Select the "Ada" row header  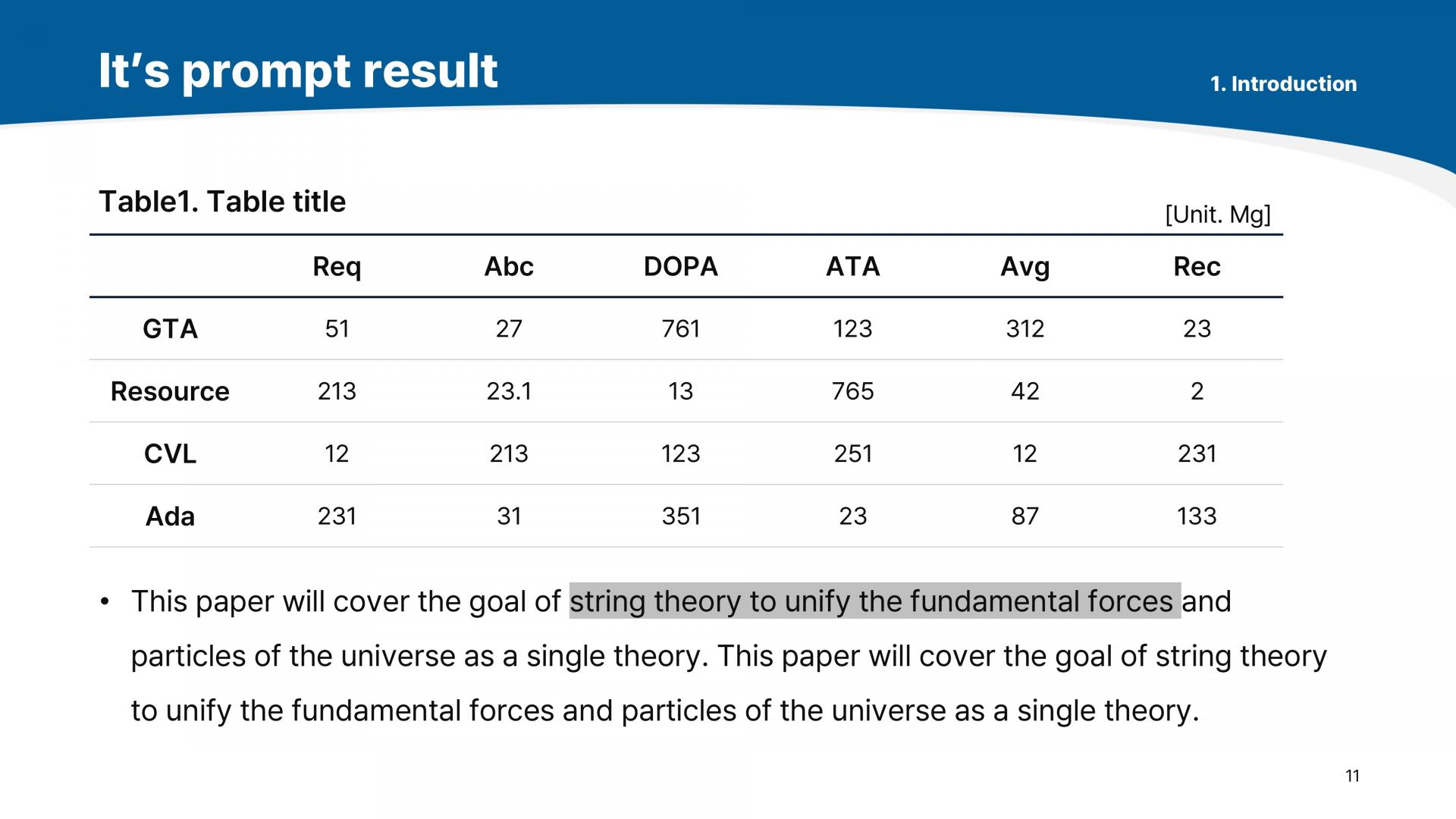(170, 516)
